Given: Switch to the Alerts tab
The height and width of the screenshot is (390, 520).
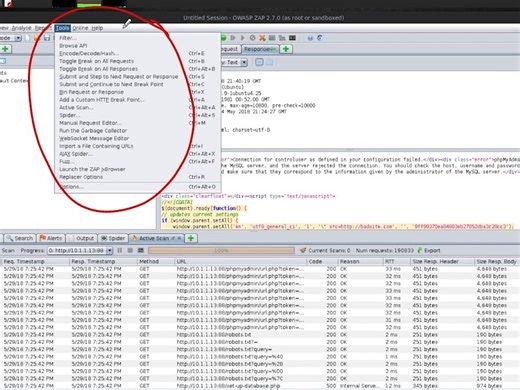Looking at the screenshot, I should click(x=51, y=238).
